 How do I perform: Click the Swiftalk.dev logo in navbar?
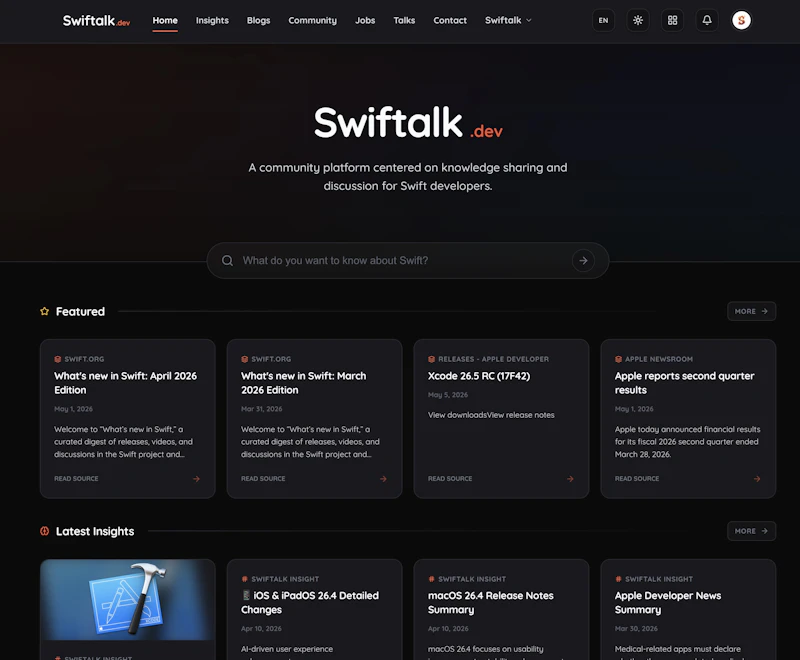pos(96,20)
